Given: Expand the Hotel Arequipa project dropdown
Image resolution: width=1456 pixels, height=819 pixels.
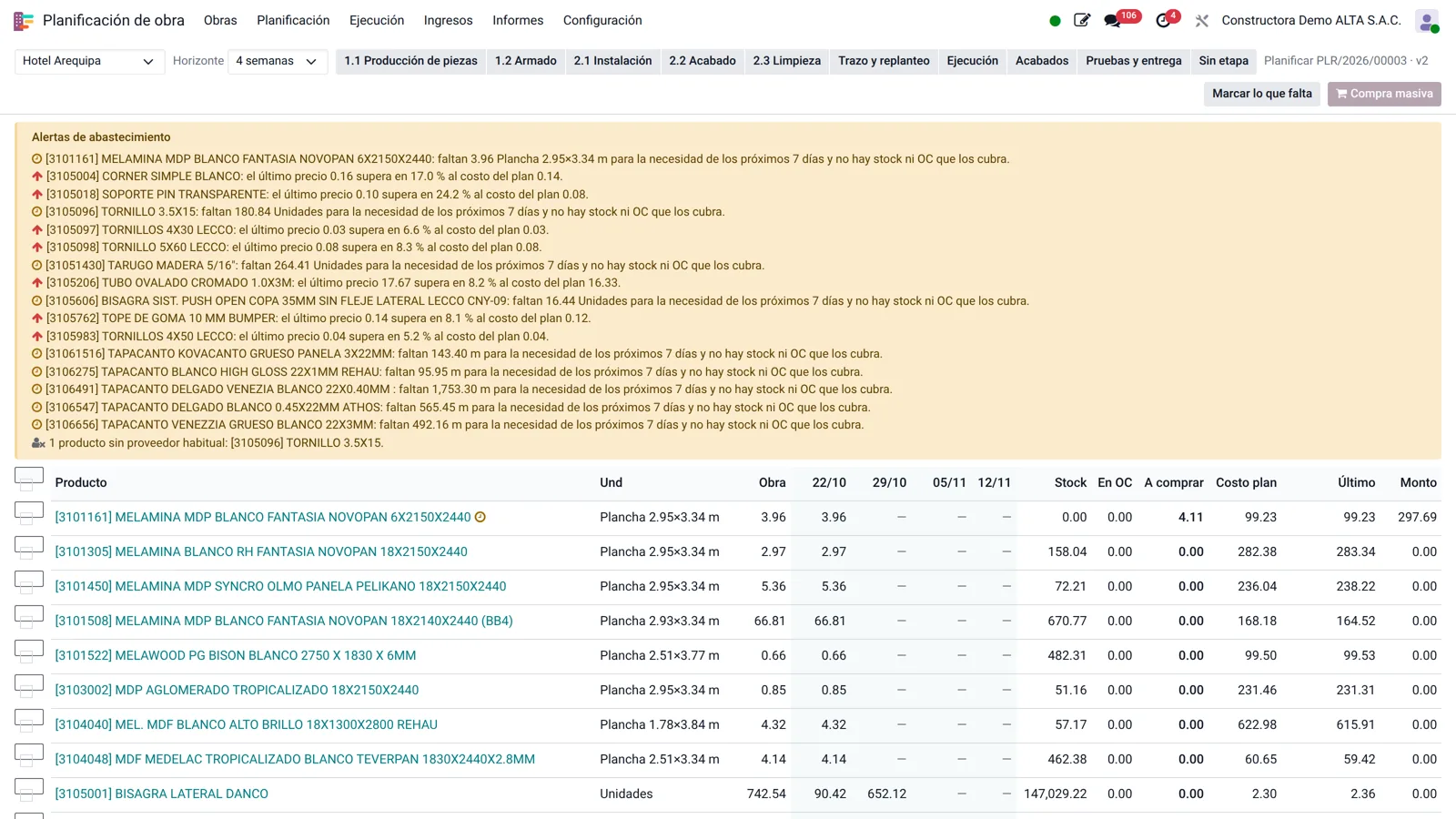Looking at the screenshot, I should (x=89, y=61).
